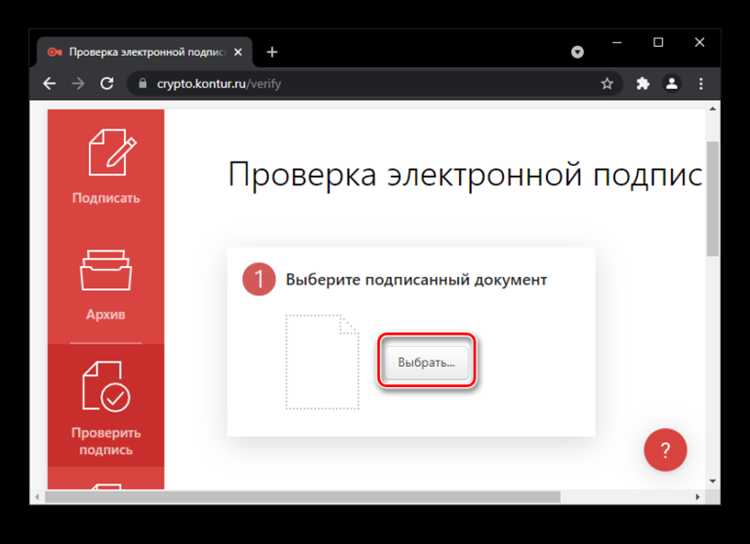This screenshot has height=544, width=750.
Task: Click the tab search dropdown circle
Action: click(577, 52)
